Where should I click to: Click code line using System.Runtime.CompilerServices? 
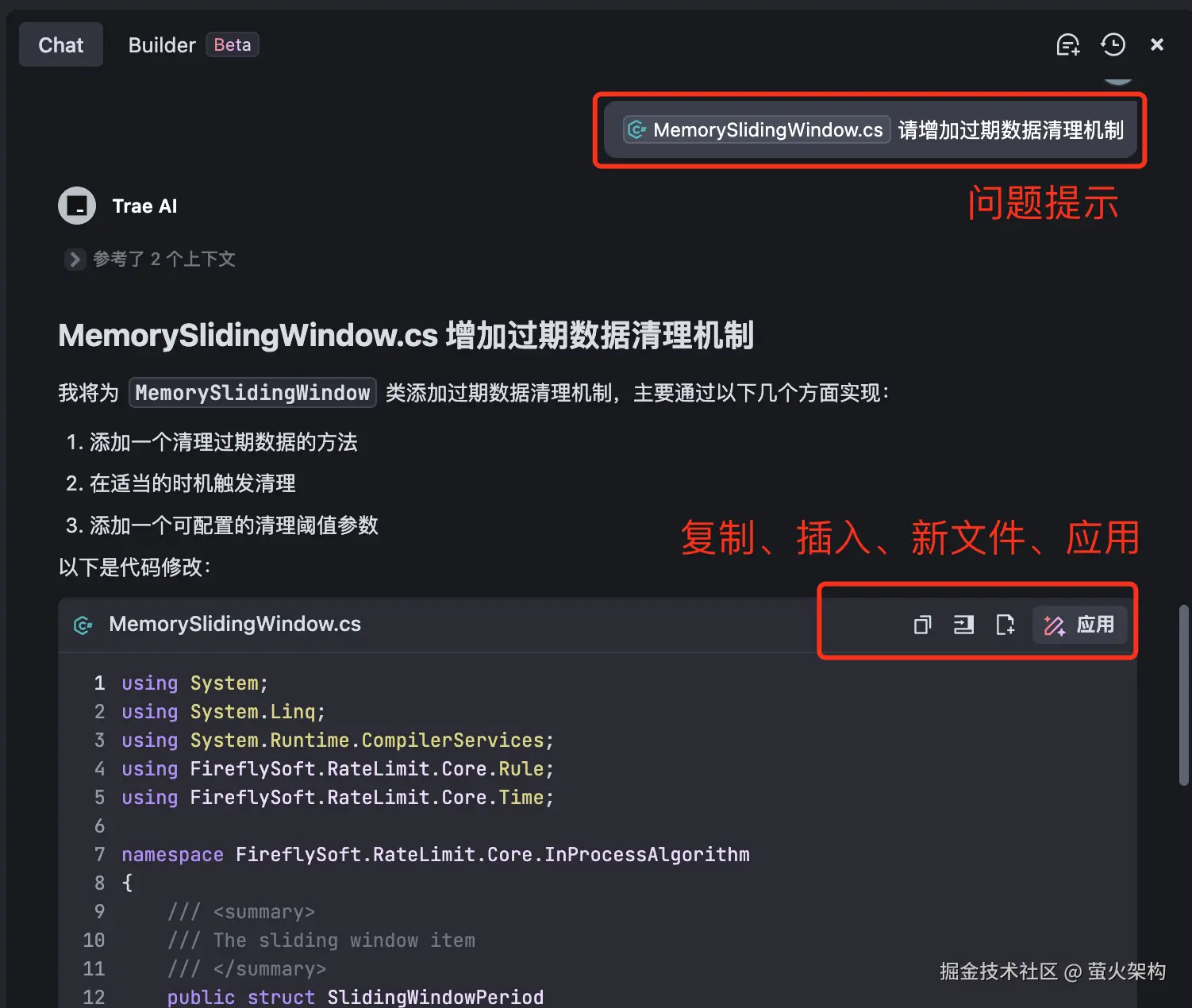coord(338,741)
